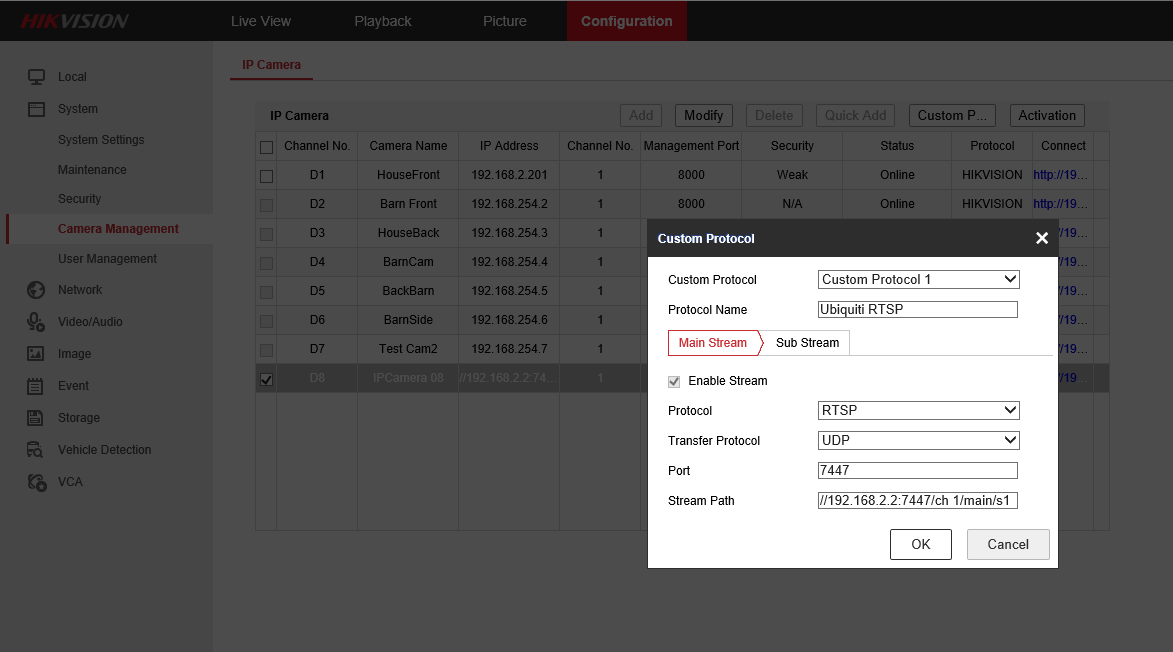Check the D1 HouseFront row checkbox
1173x652 pixels.
click(x=266, y=176)
